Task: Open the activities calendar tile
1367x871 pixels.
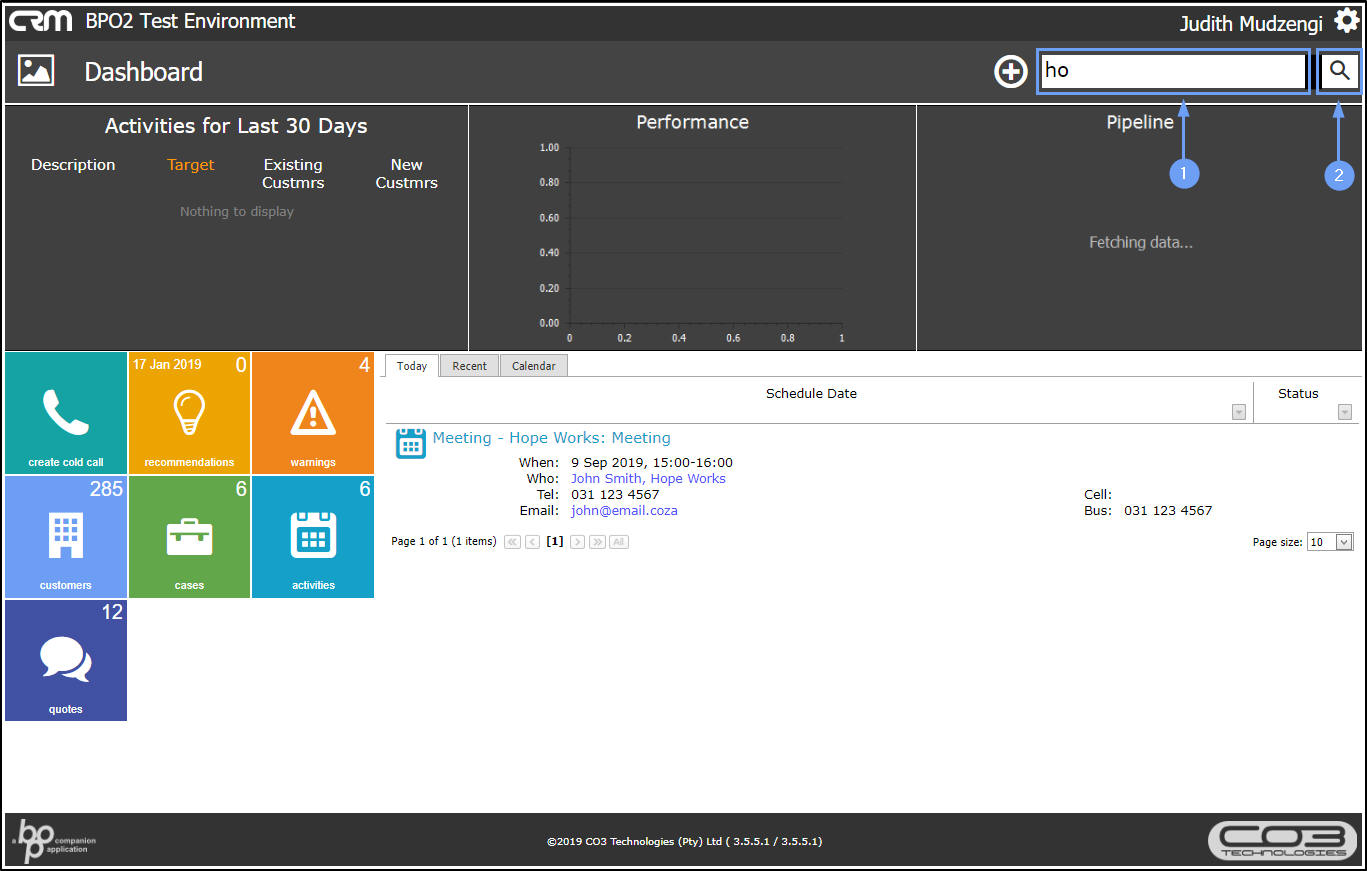Action: (x=313, y=537)
